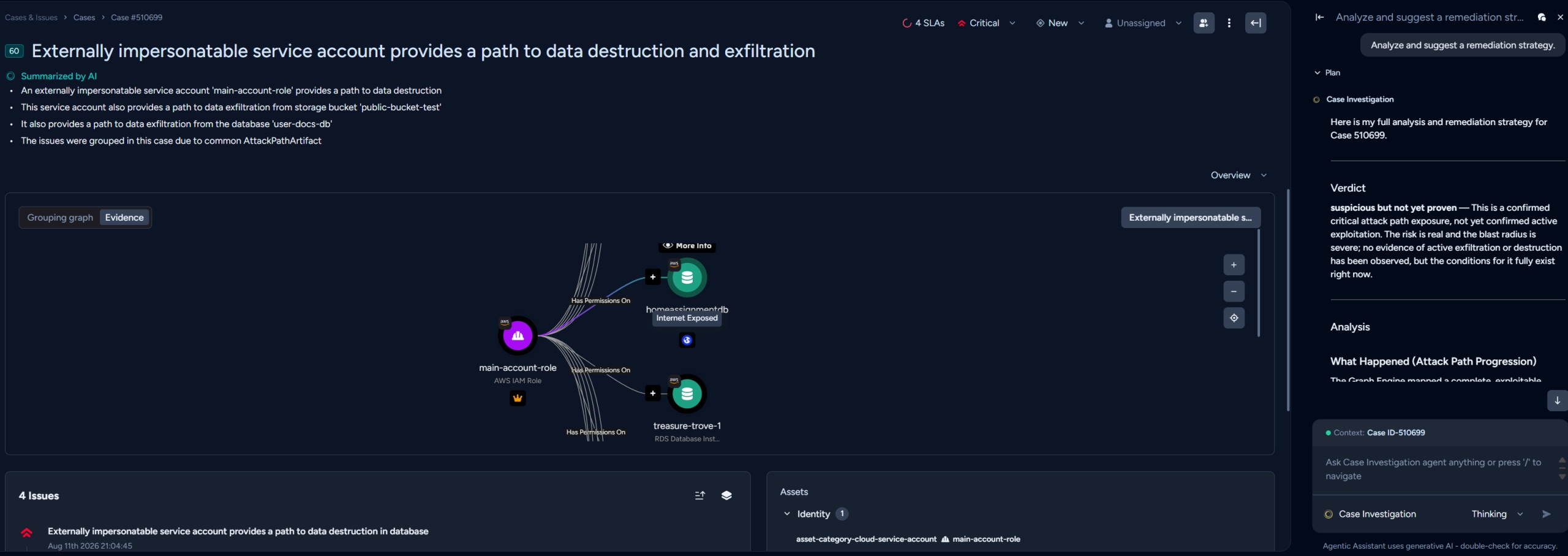1568x556 pixels.
Task: Open the first issue about data destruction
Action: pos(238,531)
